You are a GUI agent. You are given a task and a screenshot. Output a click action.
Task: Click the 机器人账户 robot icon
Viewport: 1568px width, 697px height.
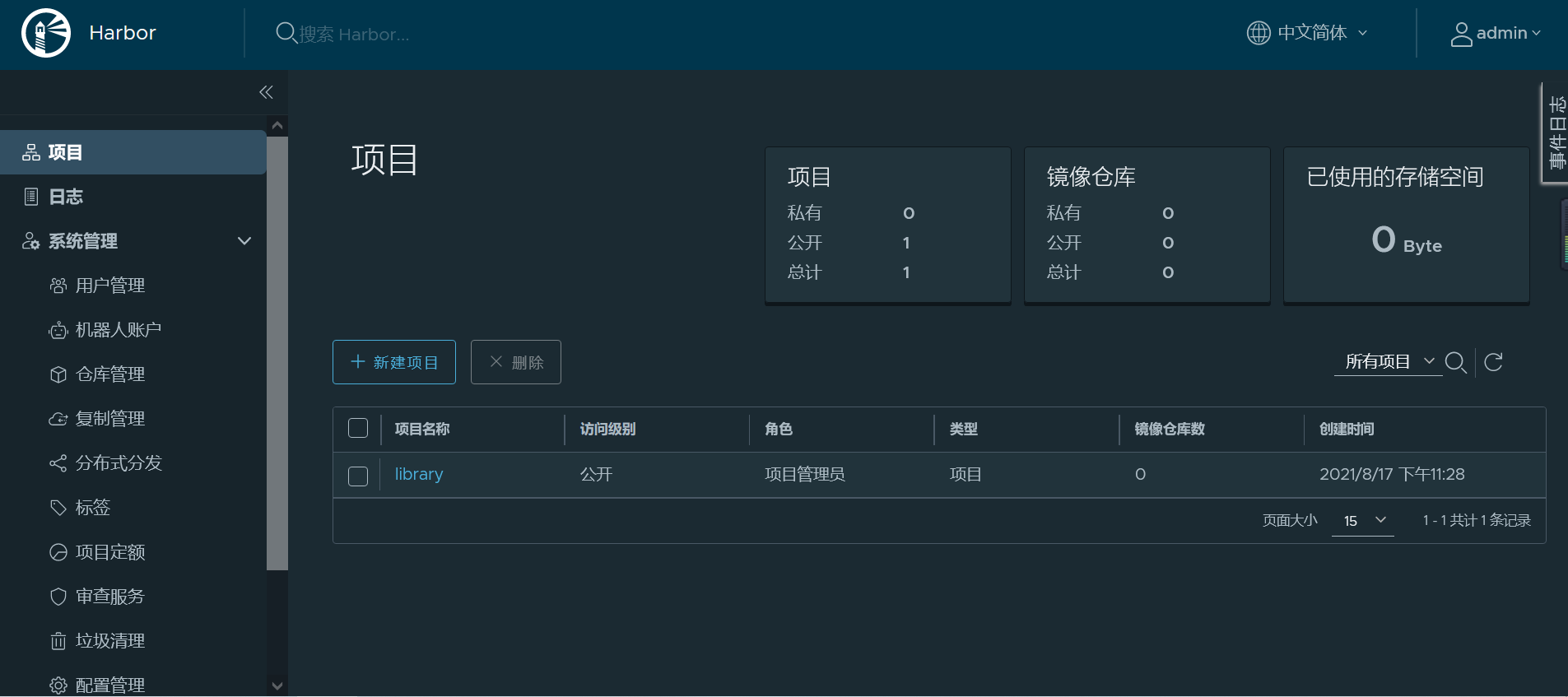tap(58, 330)
